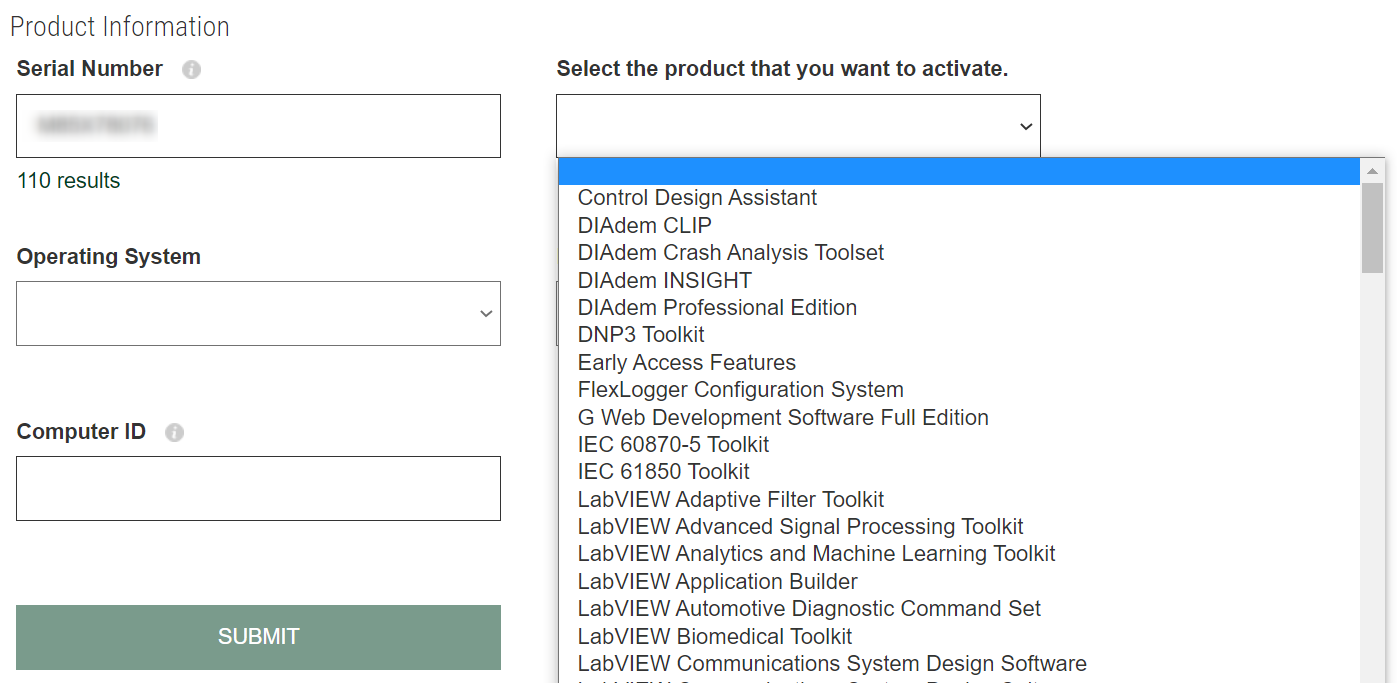Select Control Design Assistant
1397x683 pixels.
[959, 198]
